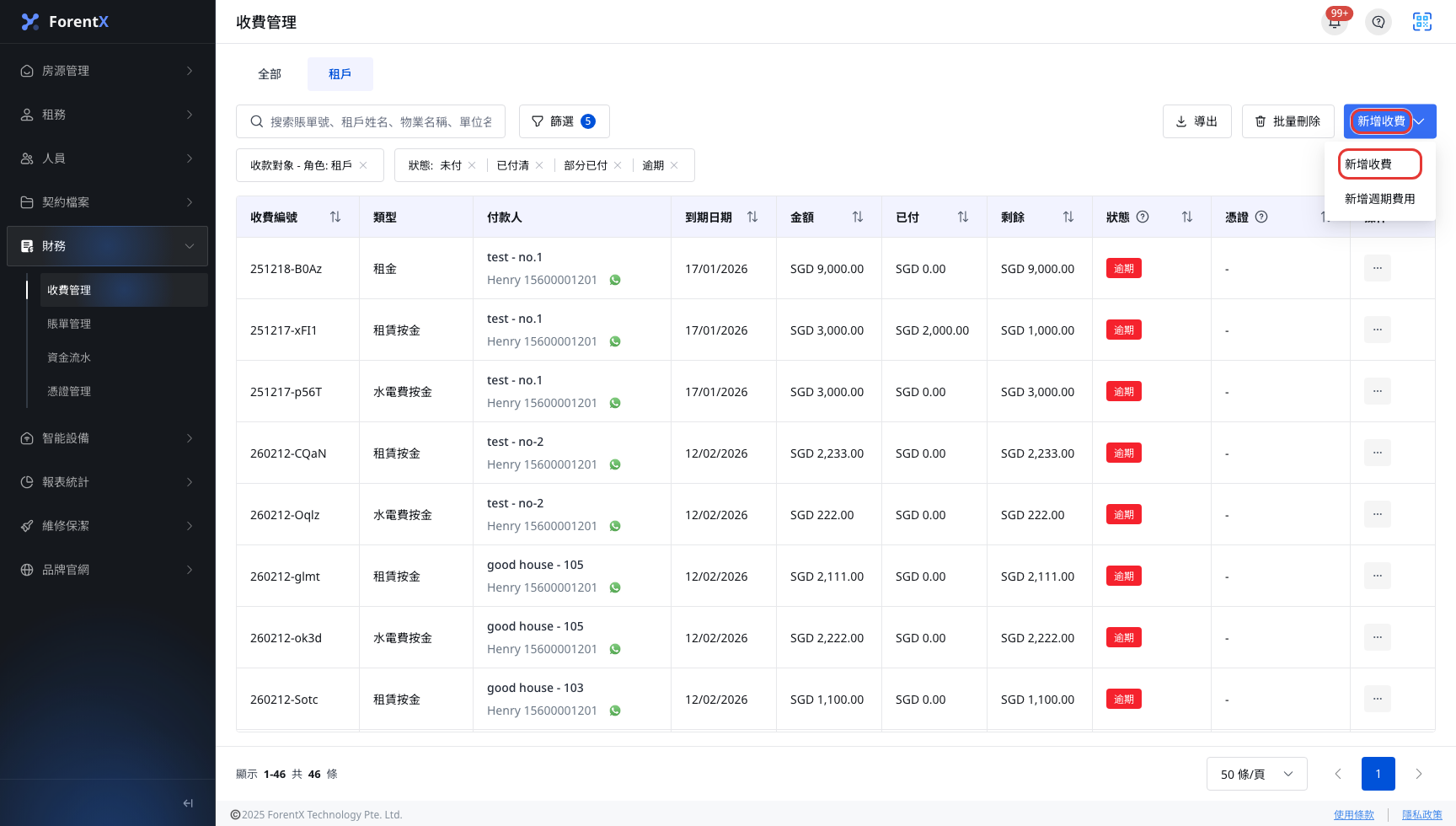Open the 篩選 filter button
The image size is (1456, 826).
[564, 121]
